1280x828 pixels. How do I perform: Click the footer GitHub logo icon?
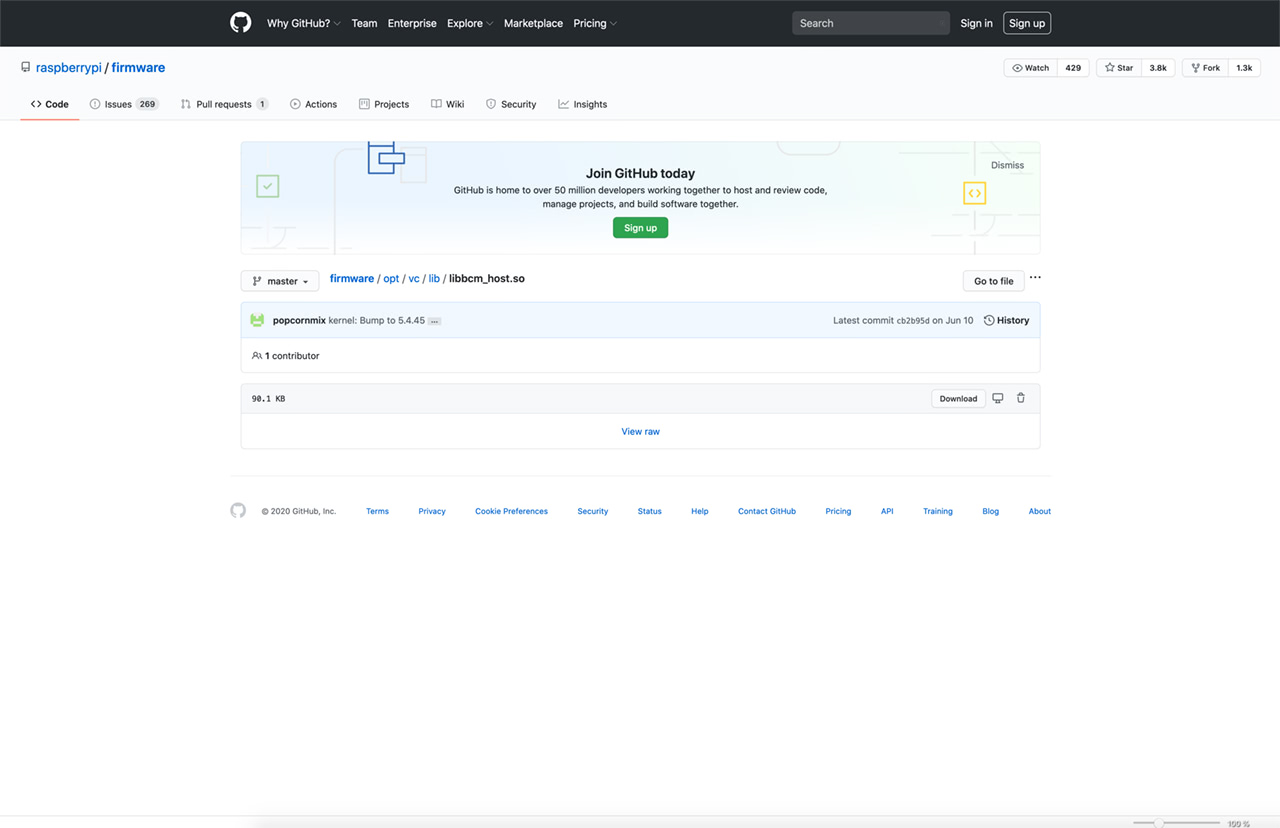(x=238, y=511)
